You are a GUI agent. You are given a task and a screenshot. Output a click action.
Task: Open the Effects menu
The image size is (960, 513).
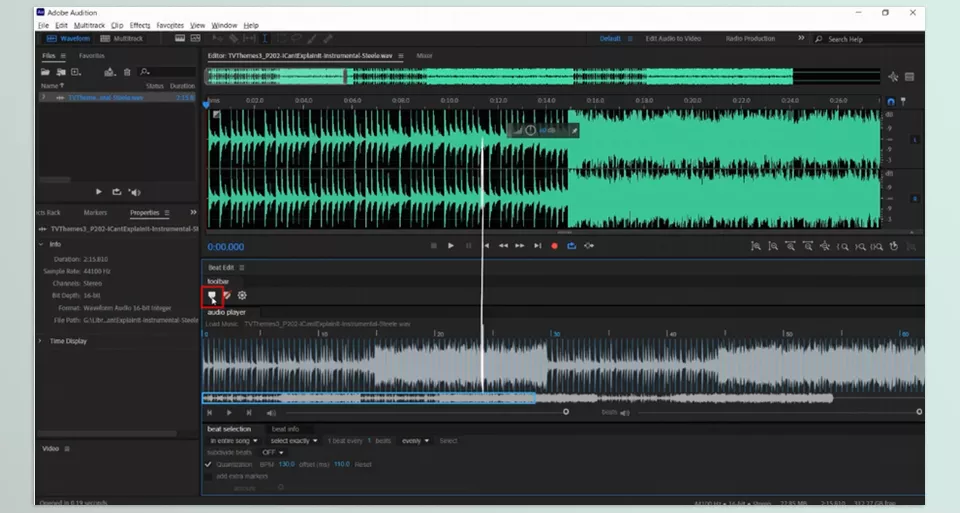[x=139, y=25]
